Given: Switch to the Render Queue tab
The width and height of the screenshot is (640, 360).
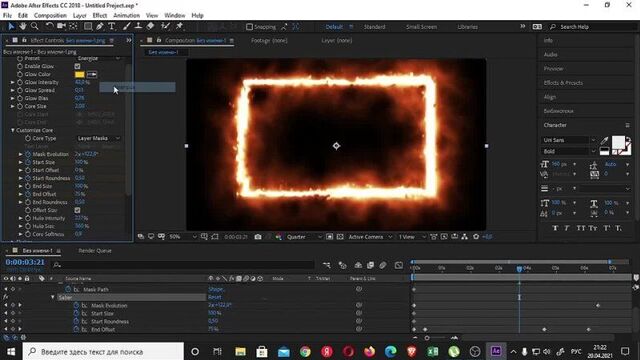Looking at the screenshot, I should 95,251.
